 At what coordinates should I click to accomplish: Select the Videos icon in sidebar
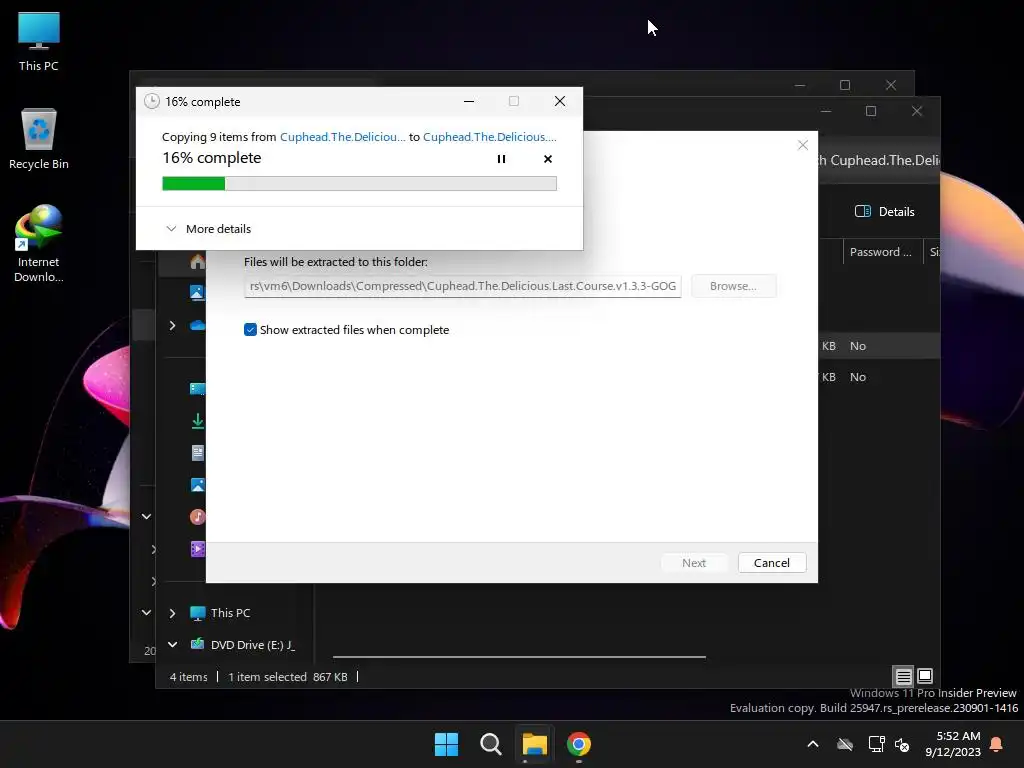click(x=197, y=549)
